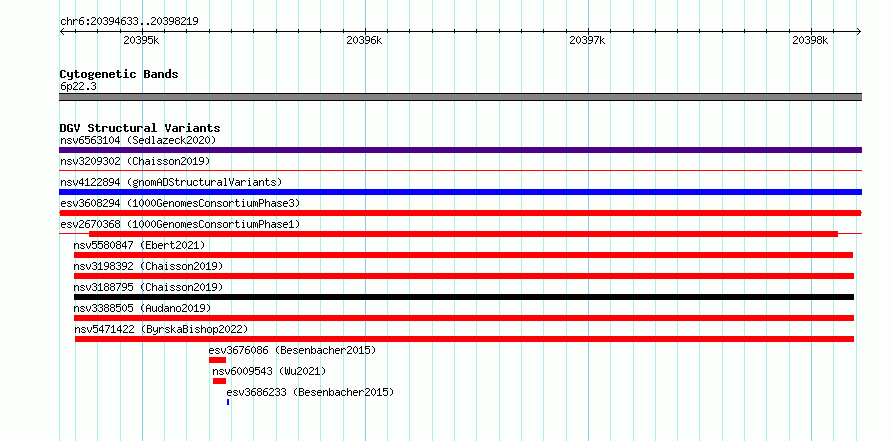This screenshot has width=890, height=441.
Task: Select the blue nsv4122894 variant bar
Action: (460, 192)
